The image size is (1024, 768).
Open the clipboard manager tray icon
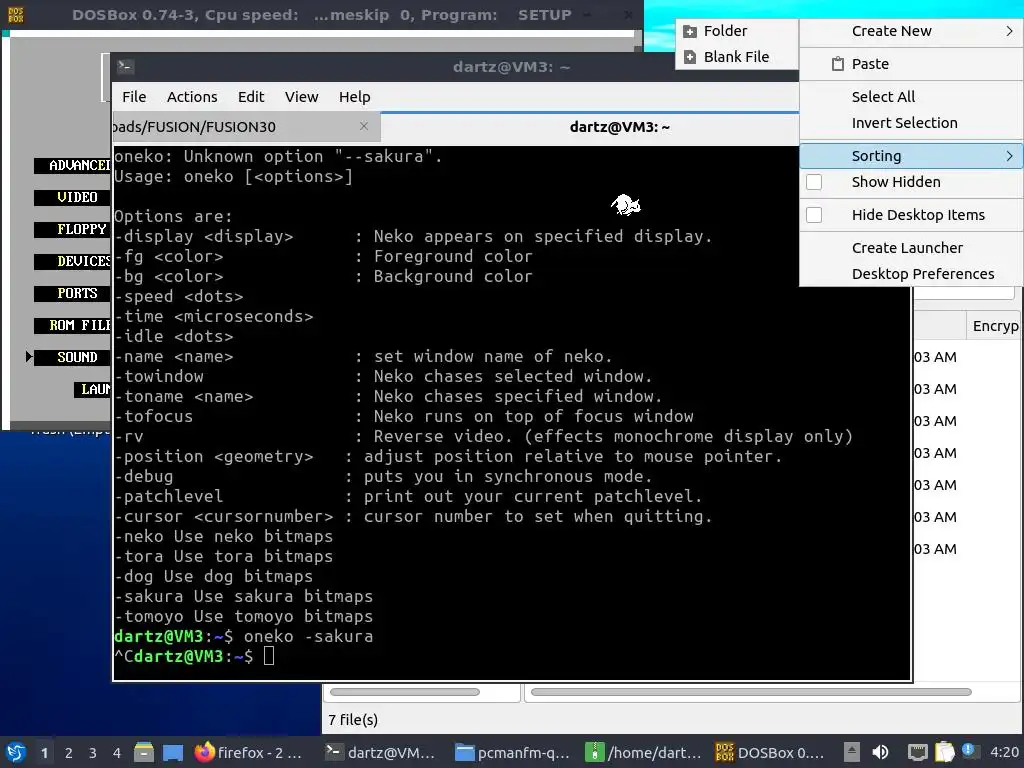[944, 752]
